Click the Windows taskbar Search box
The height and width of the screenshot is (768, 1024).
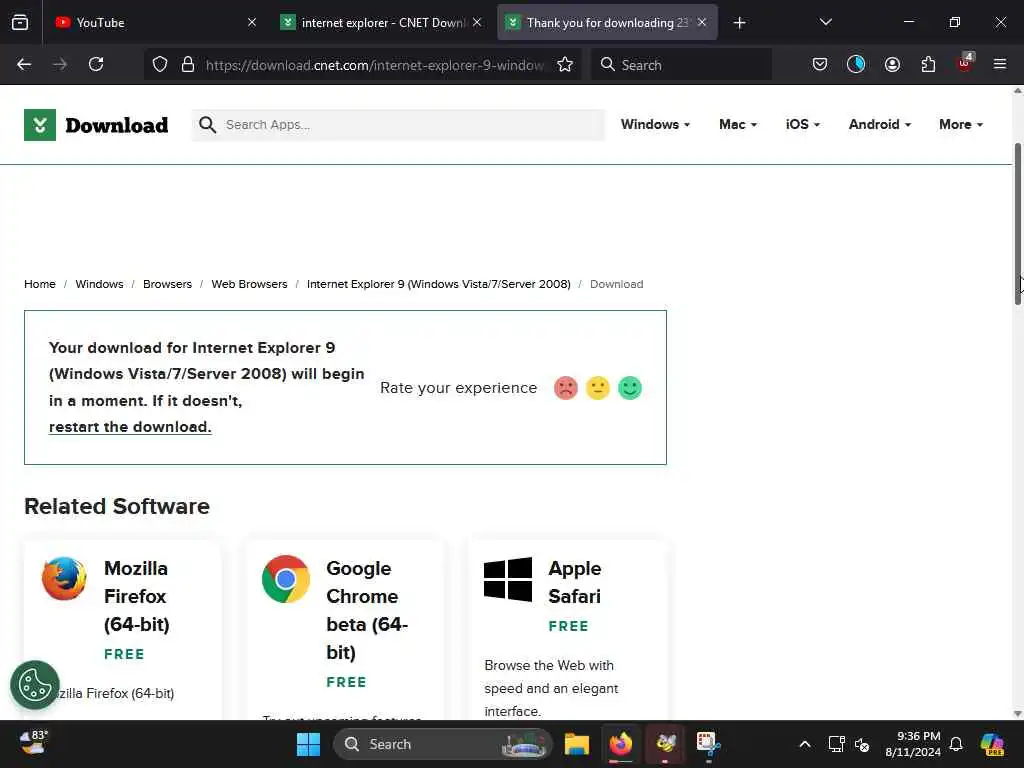(443, 744)
